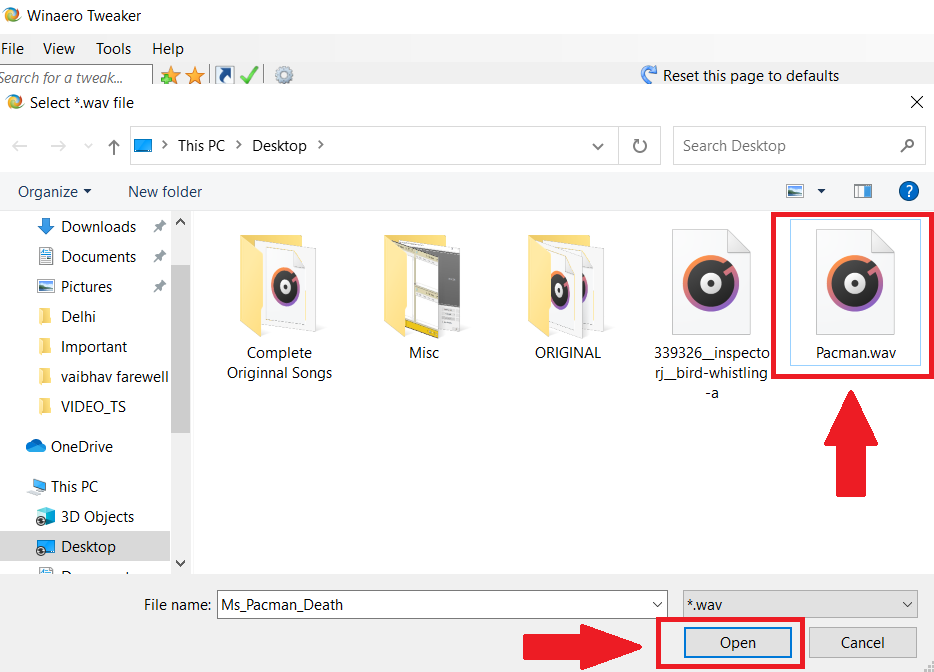Viewport: 934px width, 672px height.
Task: Click the search magnifier icon
Action: click(907, 145)
